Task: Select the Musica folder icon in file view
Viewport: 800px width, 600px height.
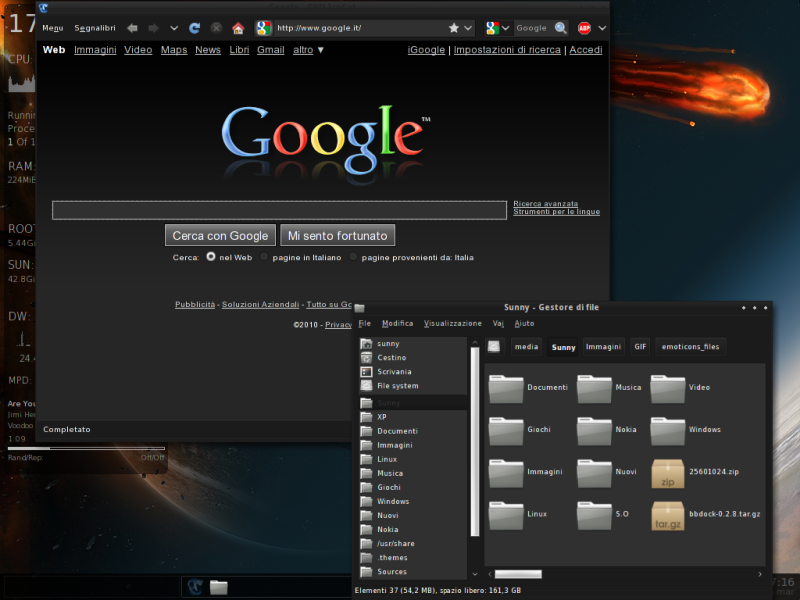Action: click(x=594, y=389)
